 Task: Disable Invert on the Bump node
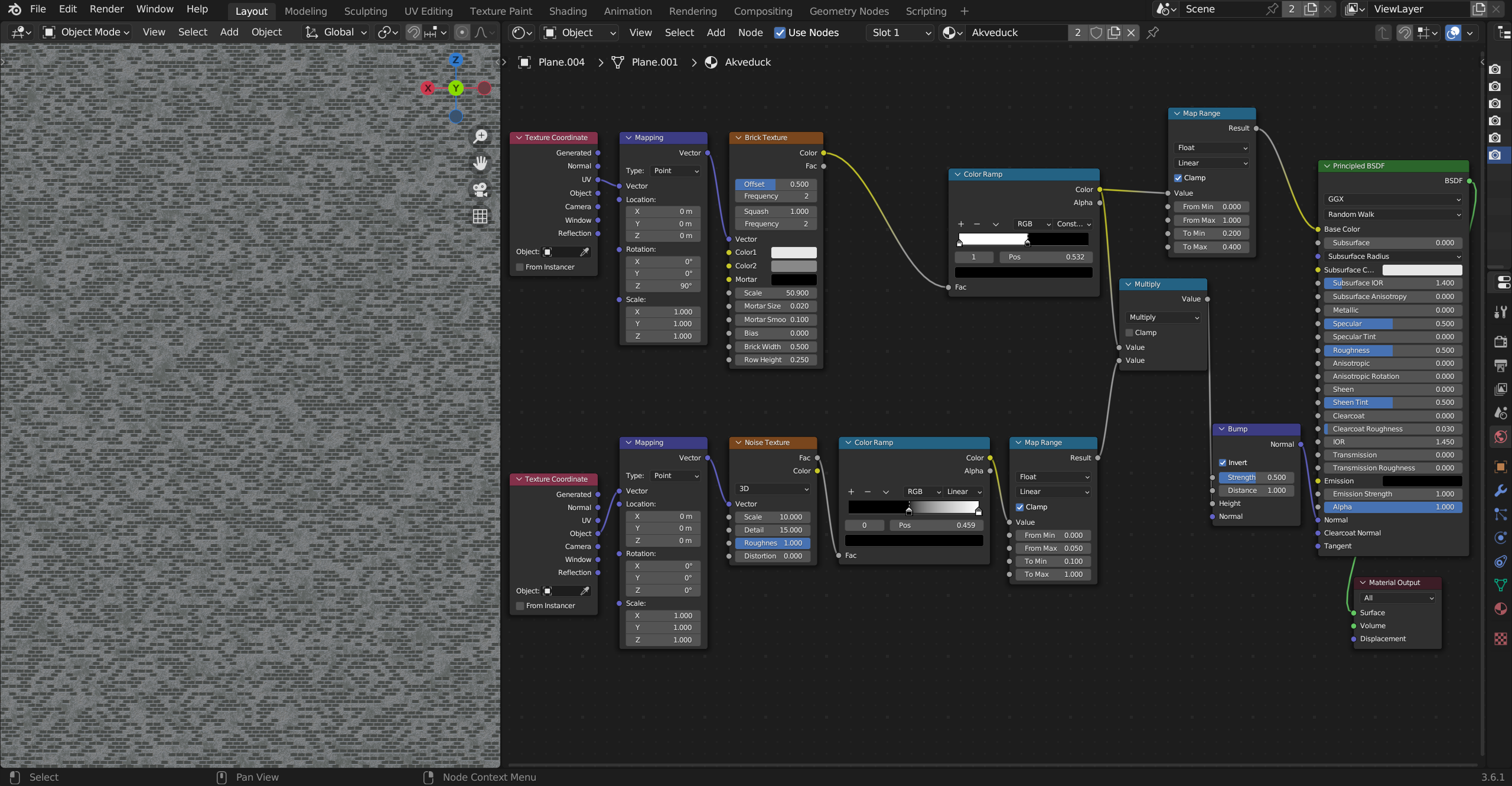point(1223,463)
